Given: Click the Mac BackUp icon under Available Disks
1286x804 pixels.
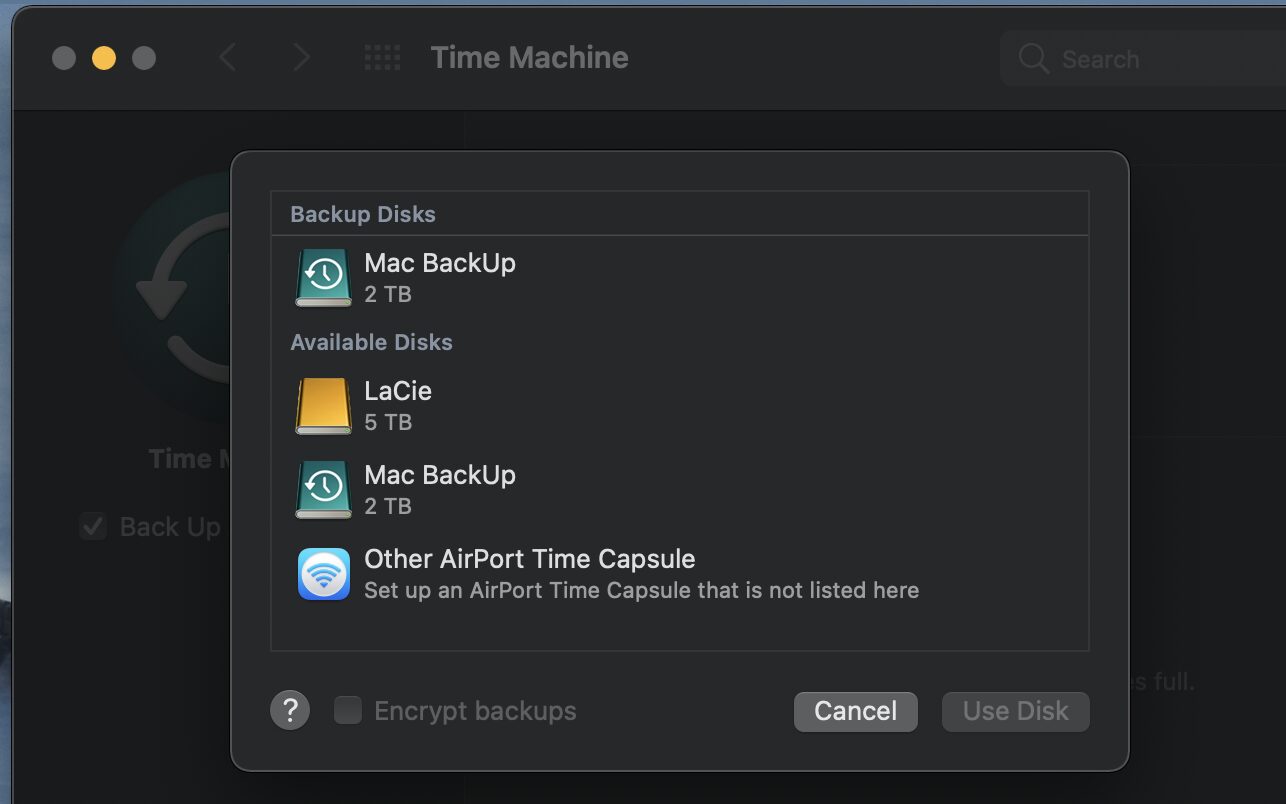Looking at the screenshot, I should (323, 489).
